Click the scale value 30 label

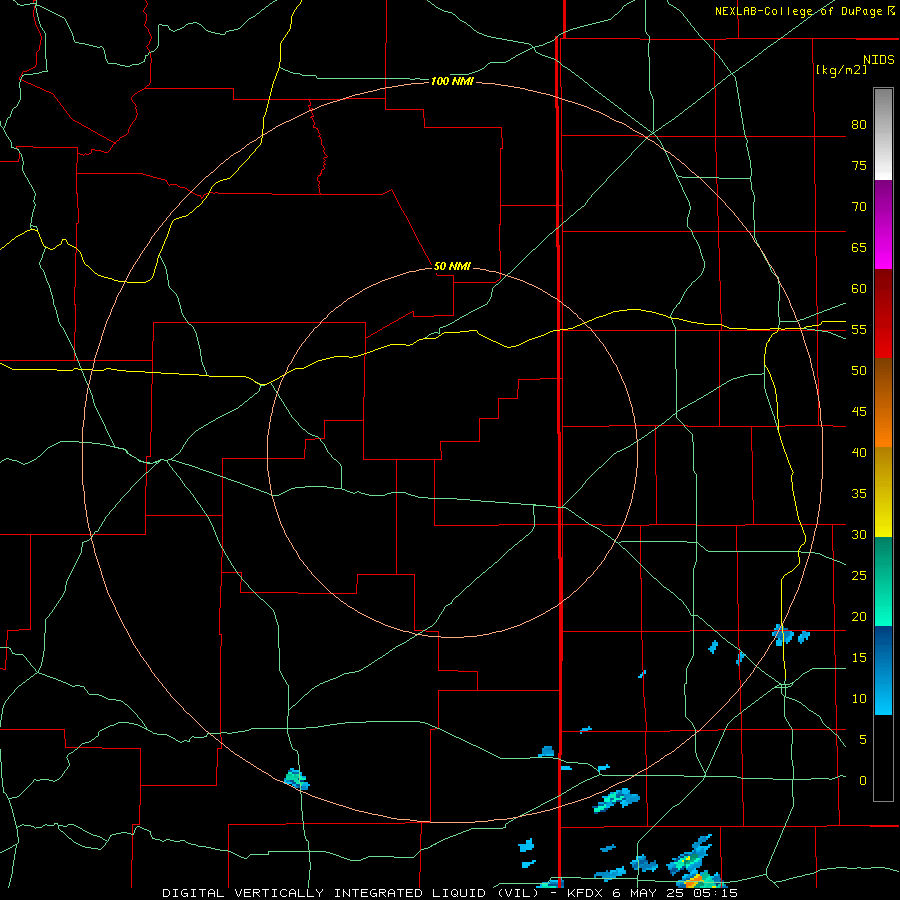click(859, 534)
